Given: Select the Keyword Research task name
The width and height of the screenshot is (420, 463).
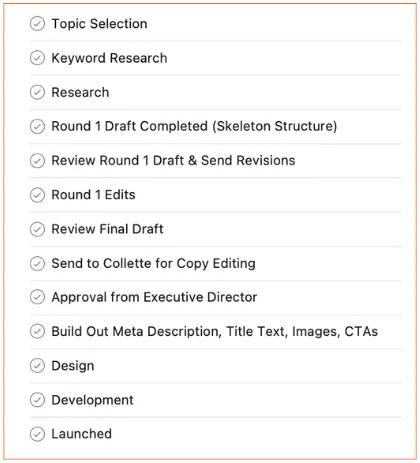Looking at the screenshot, I should 109,58.
